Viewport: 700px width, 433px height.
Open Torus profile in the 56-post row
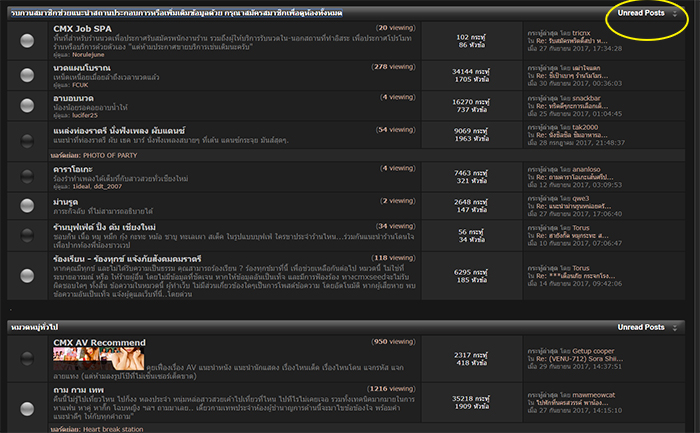pyautogui.click(x=581, y=228)
